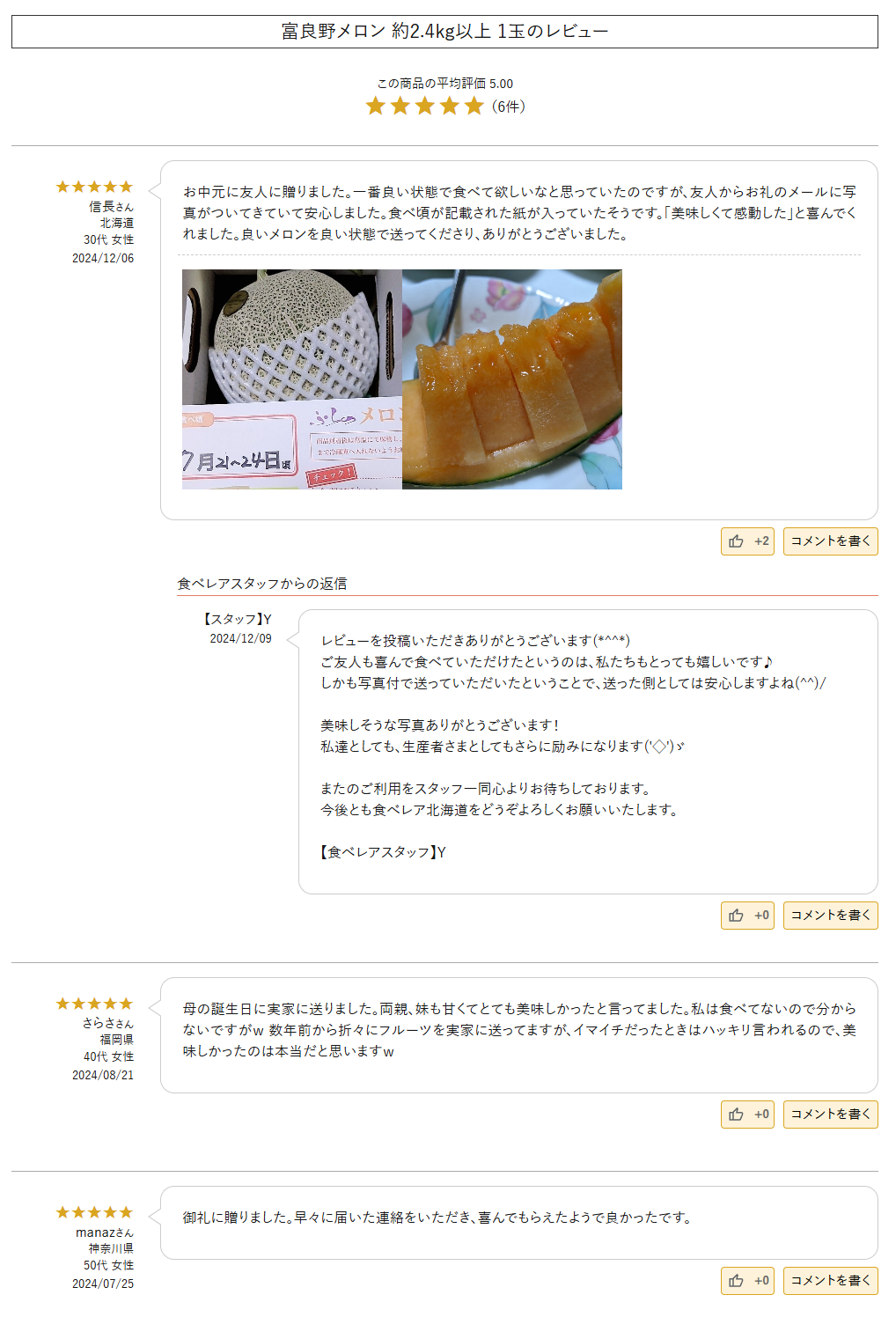Write a comment on さらささん's review
Viewport: 896px width, 1317px height.
click(830, 1115)
